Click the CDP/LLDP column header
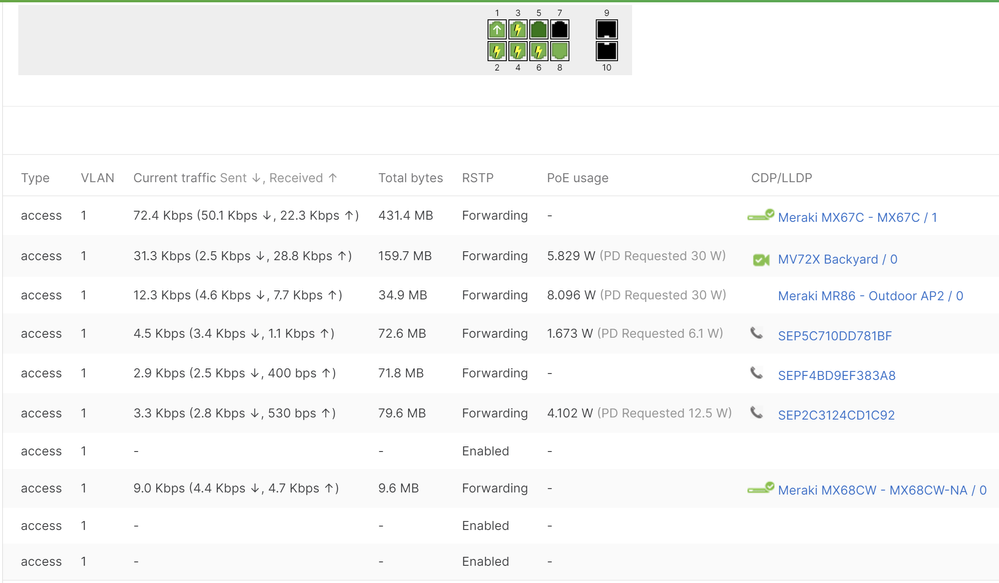Screen dimensions: 999x583 click(781, 178)
